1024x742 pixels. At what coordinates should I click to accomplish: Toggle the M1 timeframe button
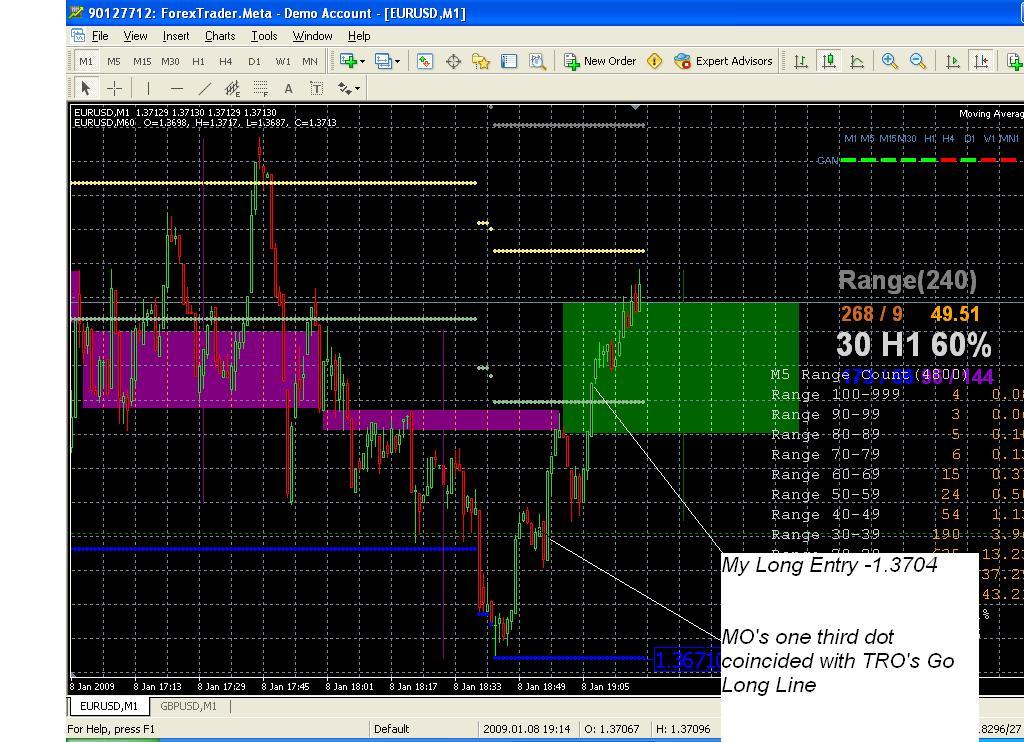coord(86,61)
